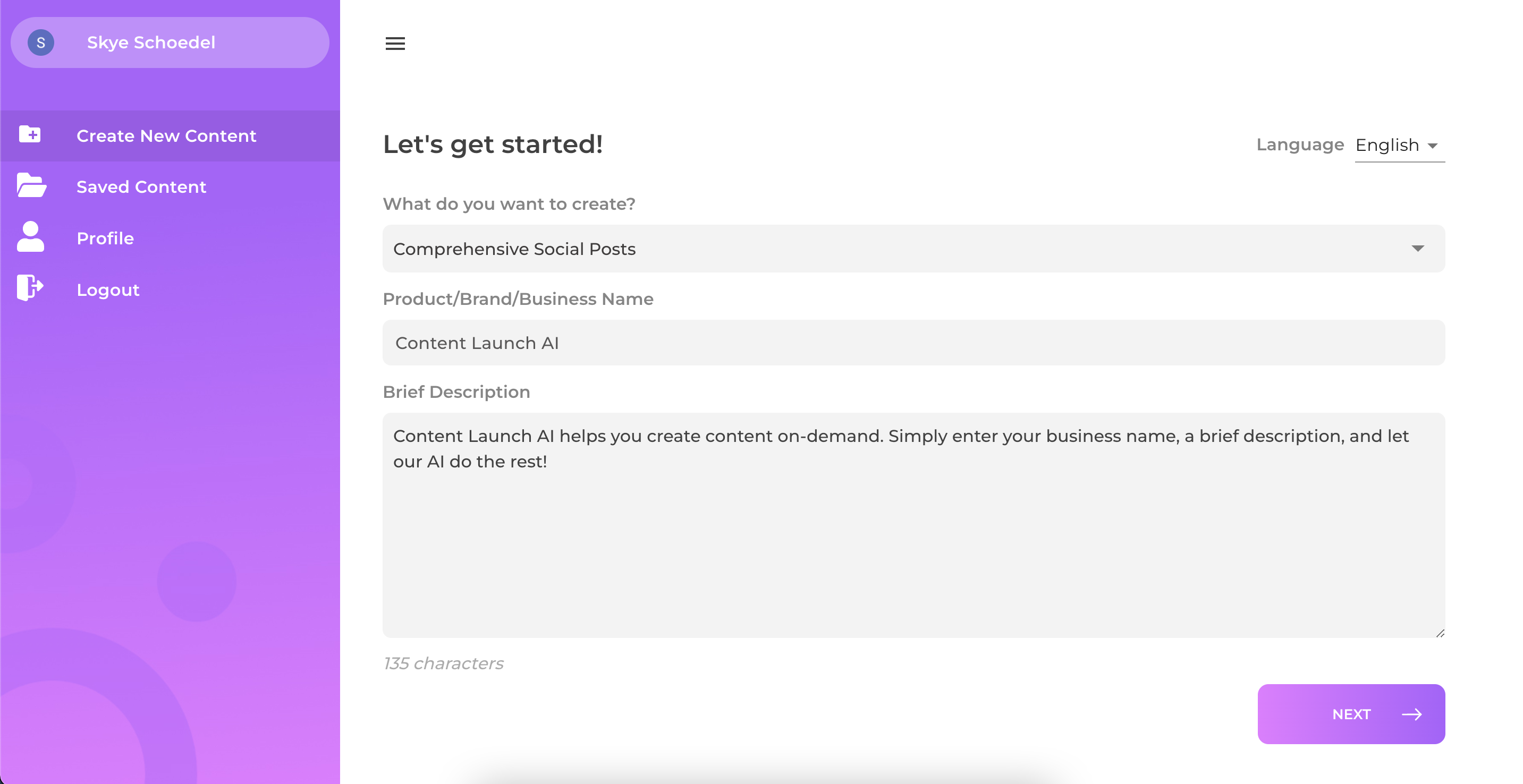1523x784 pixels.
Task: Select Logout in the sidebar
Action: click(x=107, y=289)
